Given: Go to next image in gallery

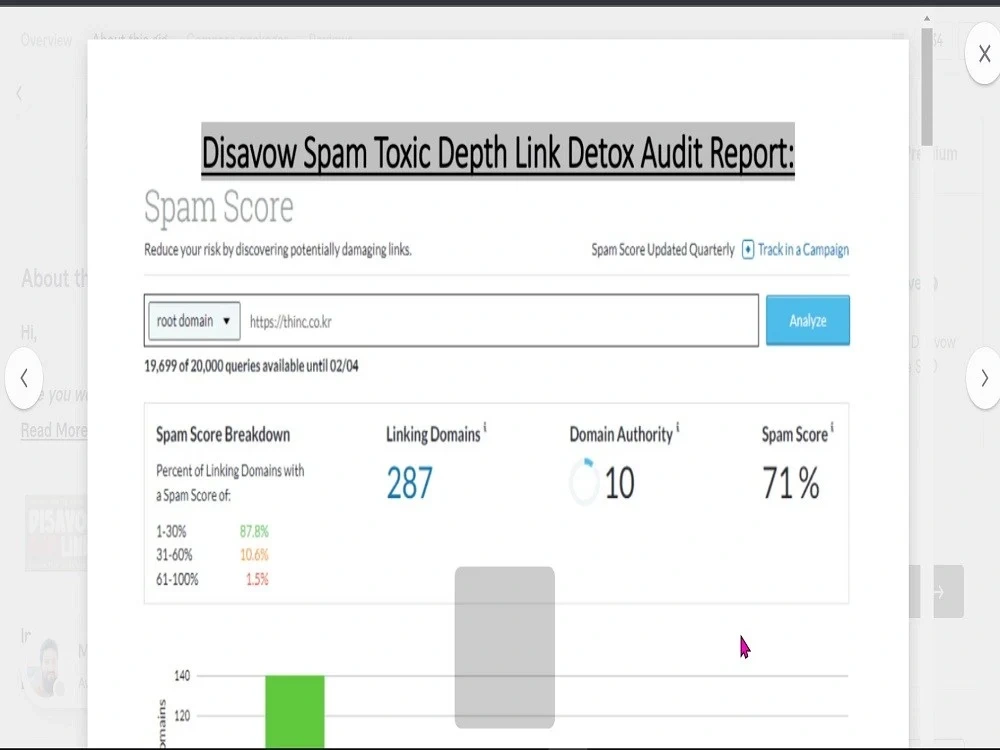Looking at the screenshot, I should click(984, 378).
